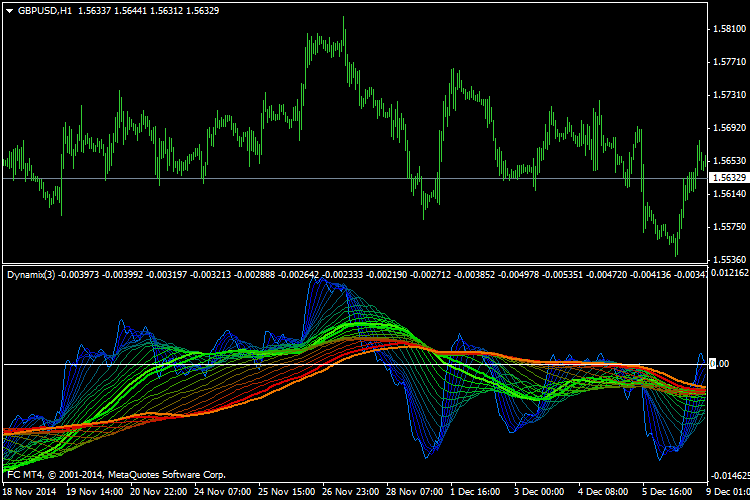This screenshot has width=750, height=500.
Task: Click the 4 Dec 08:00 time axis label
Action: pyautogui.click(x=603, y=492)
